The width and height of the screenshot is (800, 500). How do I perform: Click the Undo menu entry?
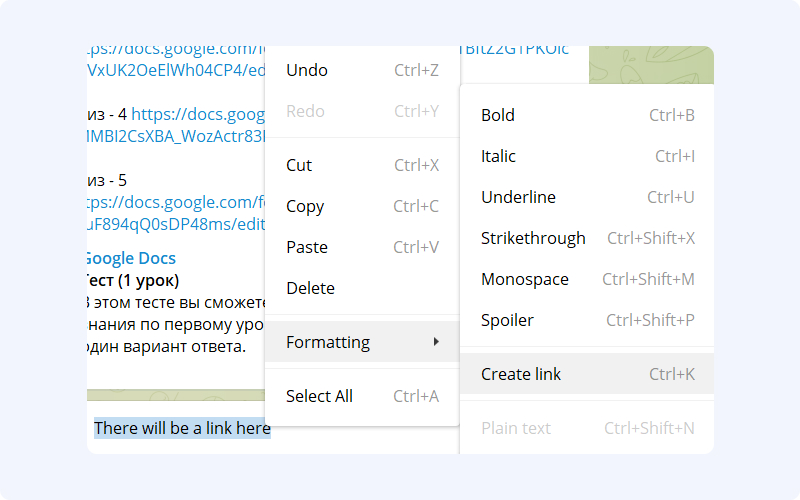click(x=362, y=70)
